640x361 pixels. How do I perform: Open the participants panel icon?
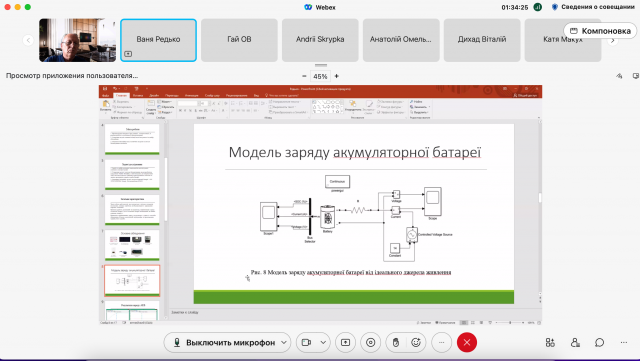pyautogui.click(x=575, y=343)
